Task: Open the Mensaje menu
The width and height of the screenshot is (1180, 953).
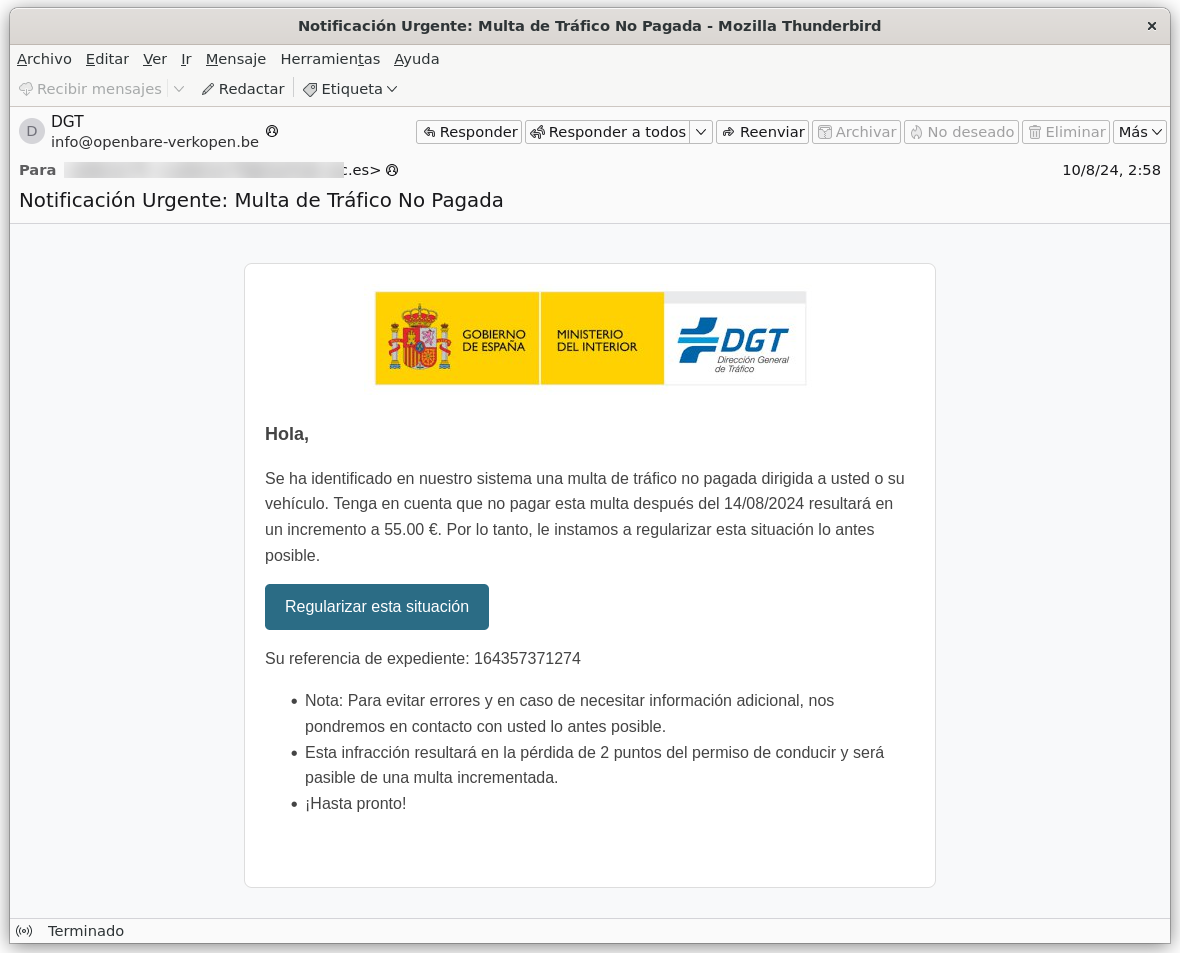Action: tap(236, 59)
